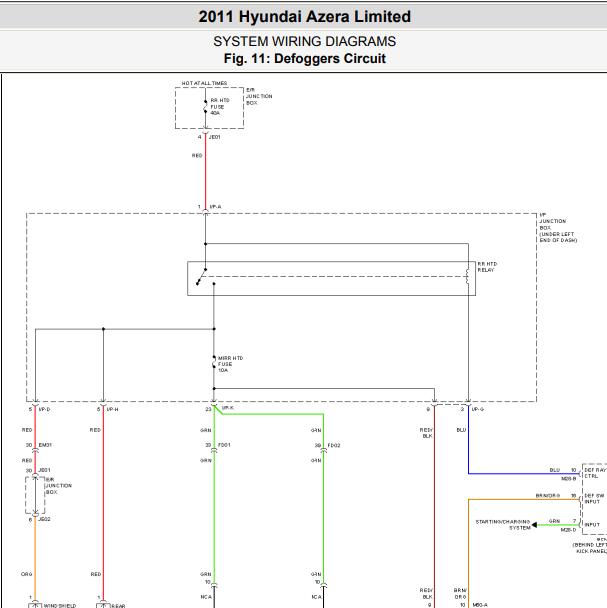Click the "ORG" wire color label
Viewport: 607px width, 608px height.
[27, 574]
